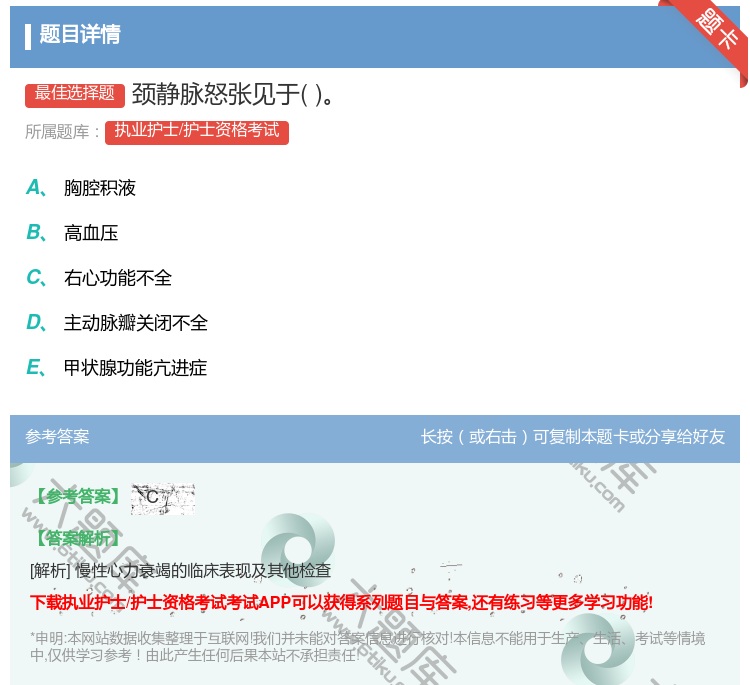Click the disclaimer starting with *申明
Viewport: 750px width, 685px height.
(367, 646)
